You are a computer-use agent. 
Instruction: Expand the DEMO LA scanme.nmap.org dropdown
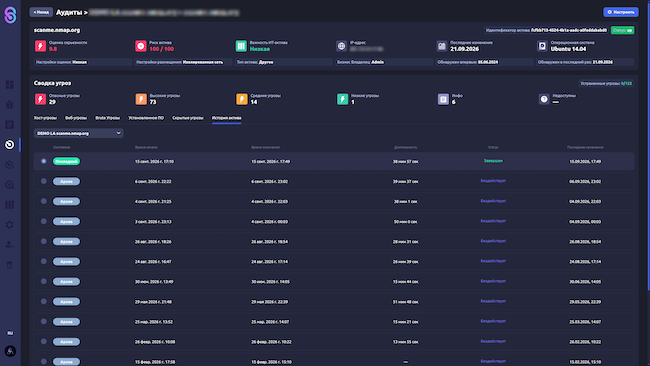click(x=78, y=133)
